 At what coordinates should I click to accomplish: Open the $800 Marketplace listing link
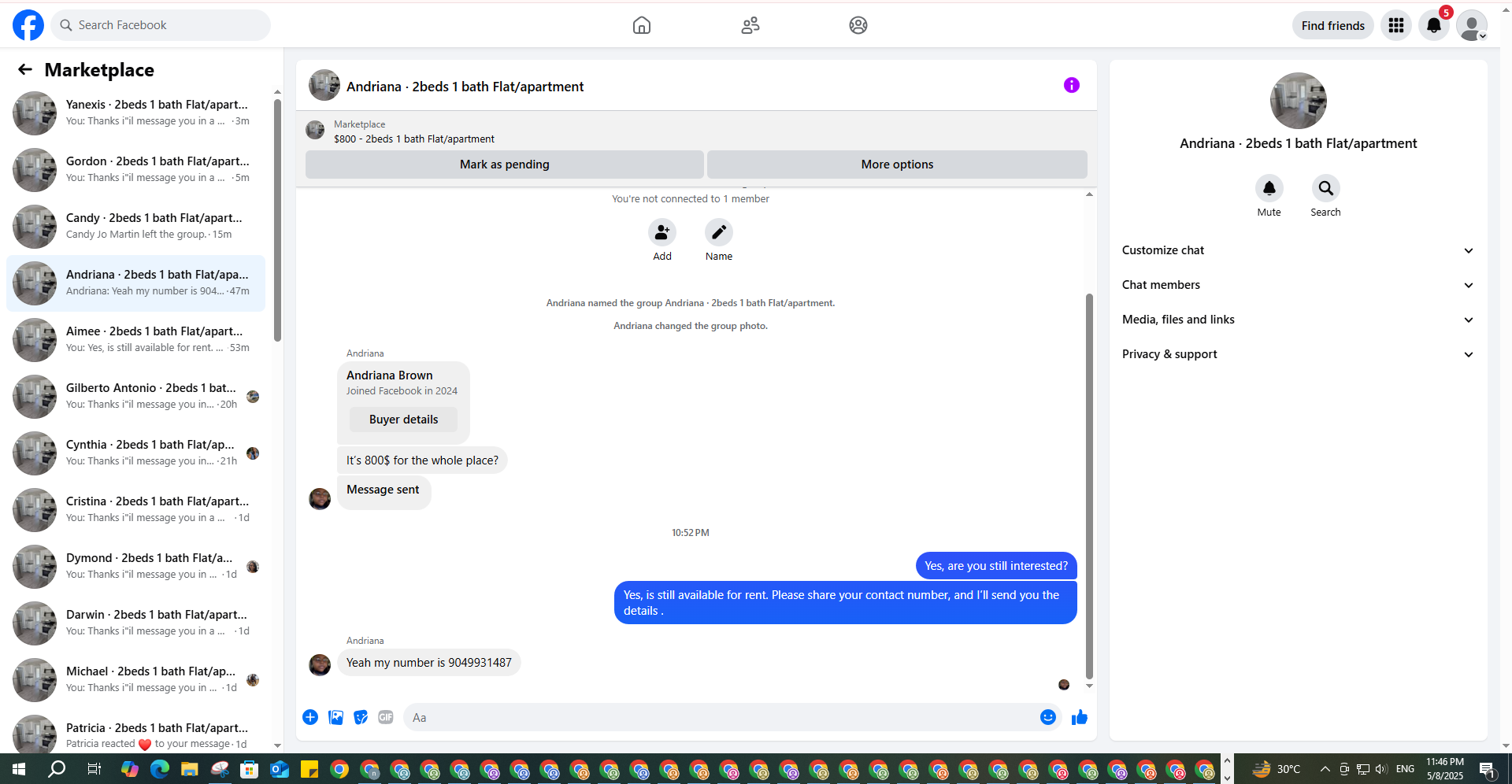[414, 139]
